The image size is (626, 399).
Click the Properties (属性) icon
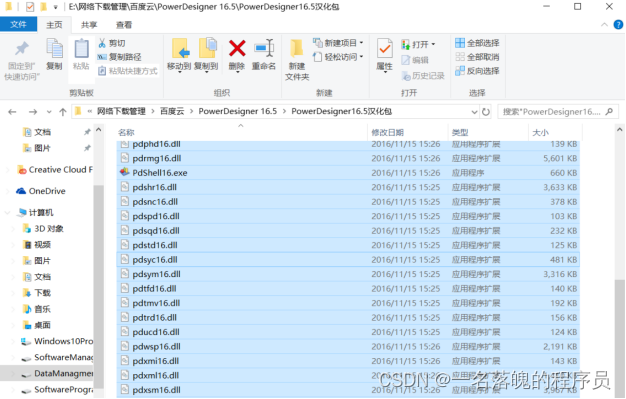384,49
